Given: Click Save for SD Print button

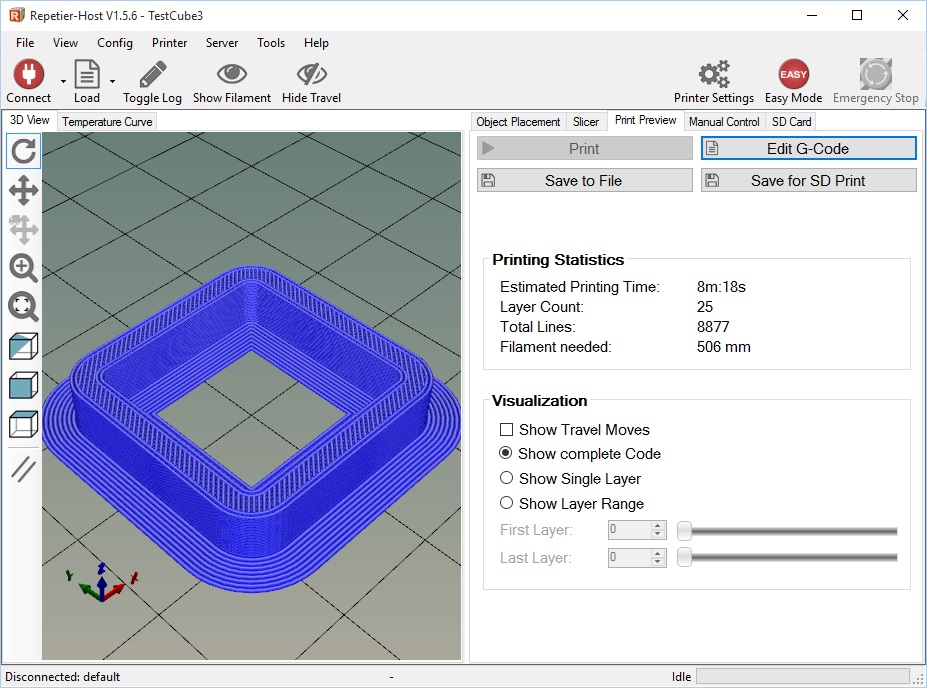Looking at the screenshot, I should tap(808, 180).
